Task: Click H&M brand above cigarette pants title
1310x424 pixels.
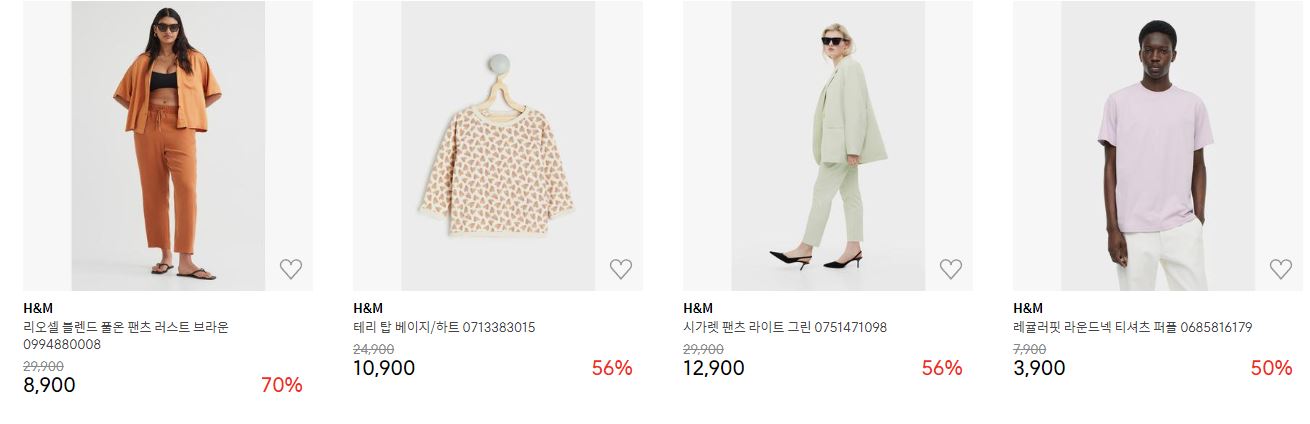Action: [698, 308]
